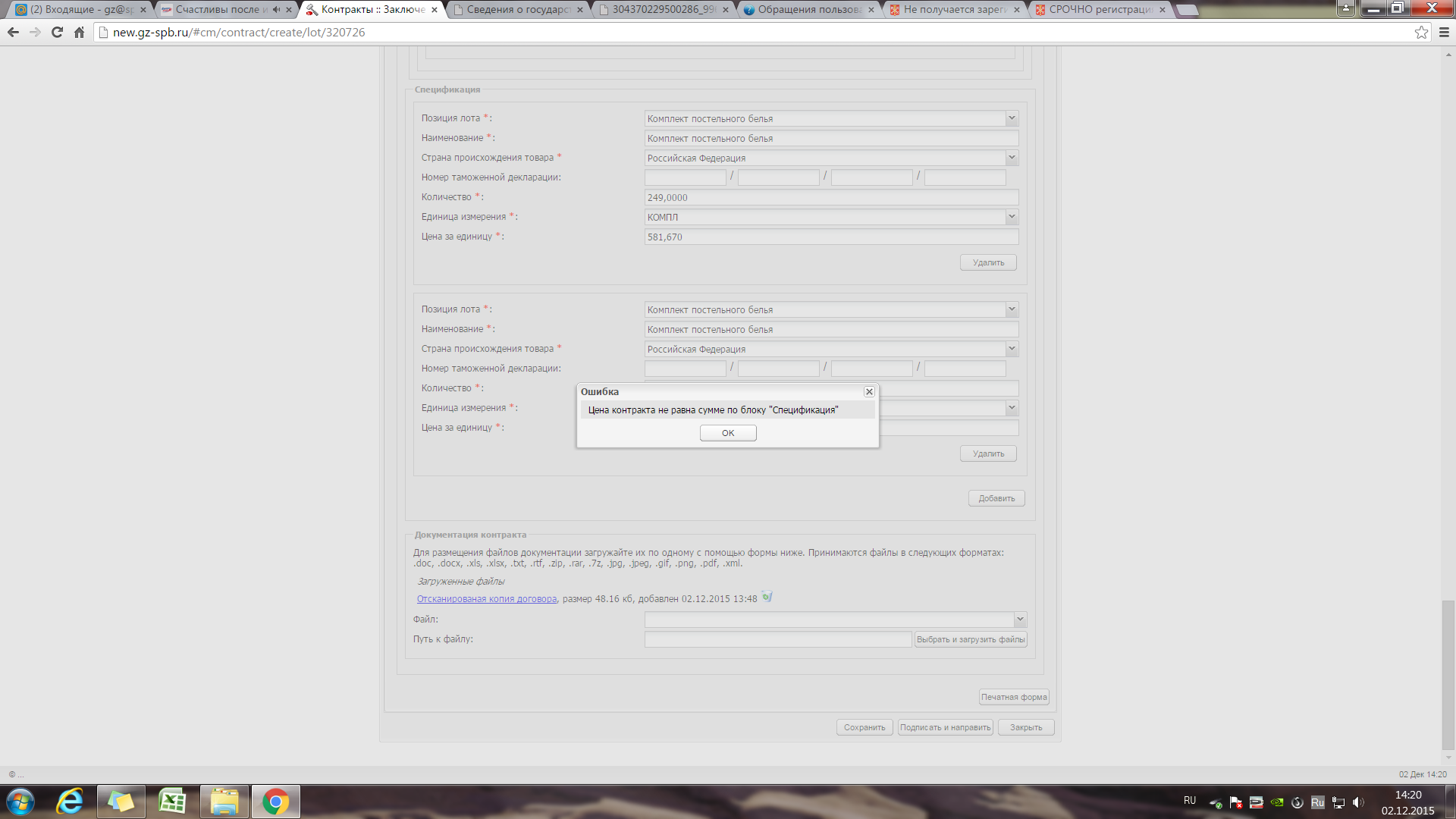1456x819 pixels.
Task: Expand the Файл dropdown list
Action: (1020, 620)
